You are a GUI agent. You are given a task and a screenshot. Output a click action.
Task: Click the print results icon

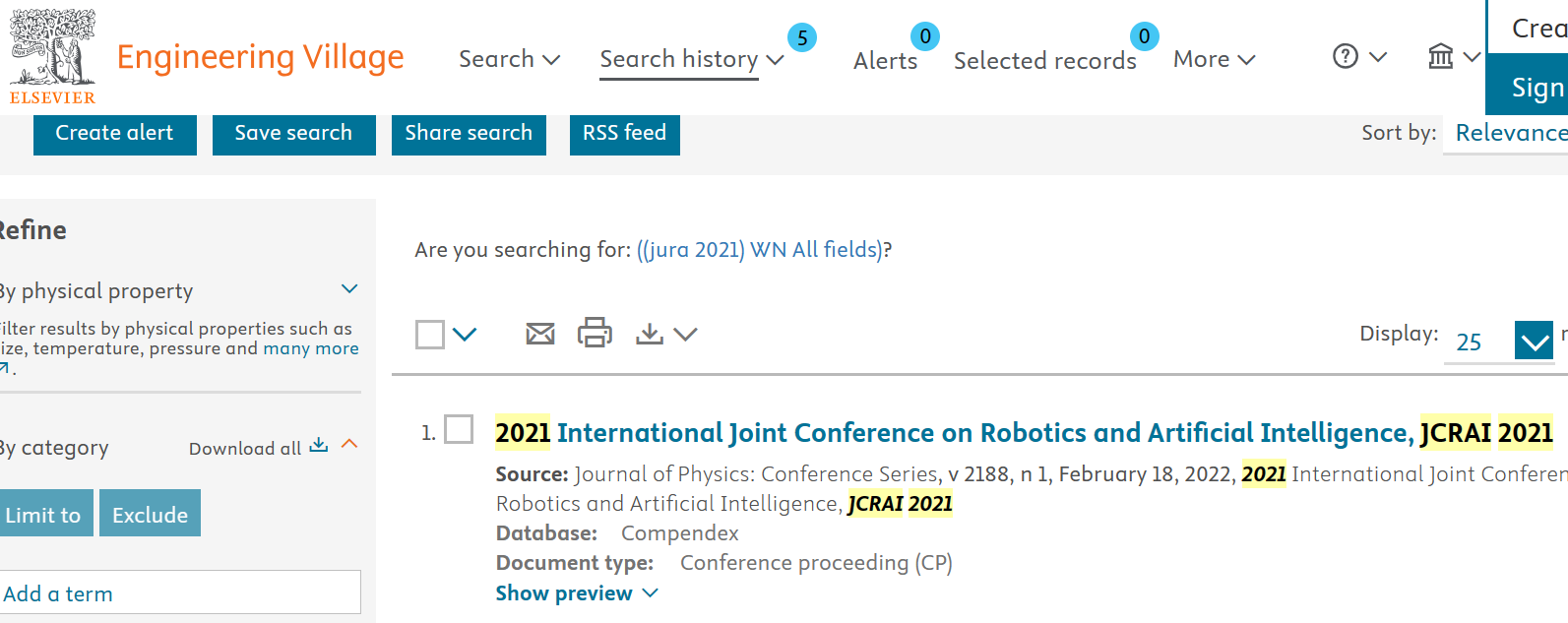tap(595, 333)
